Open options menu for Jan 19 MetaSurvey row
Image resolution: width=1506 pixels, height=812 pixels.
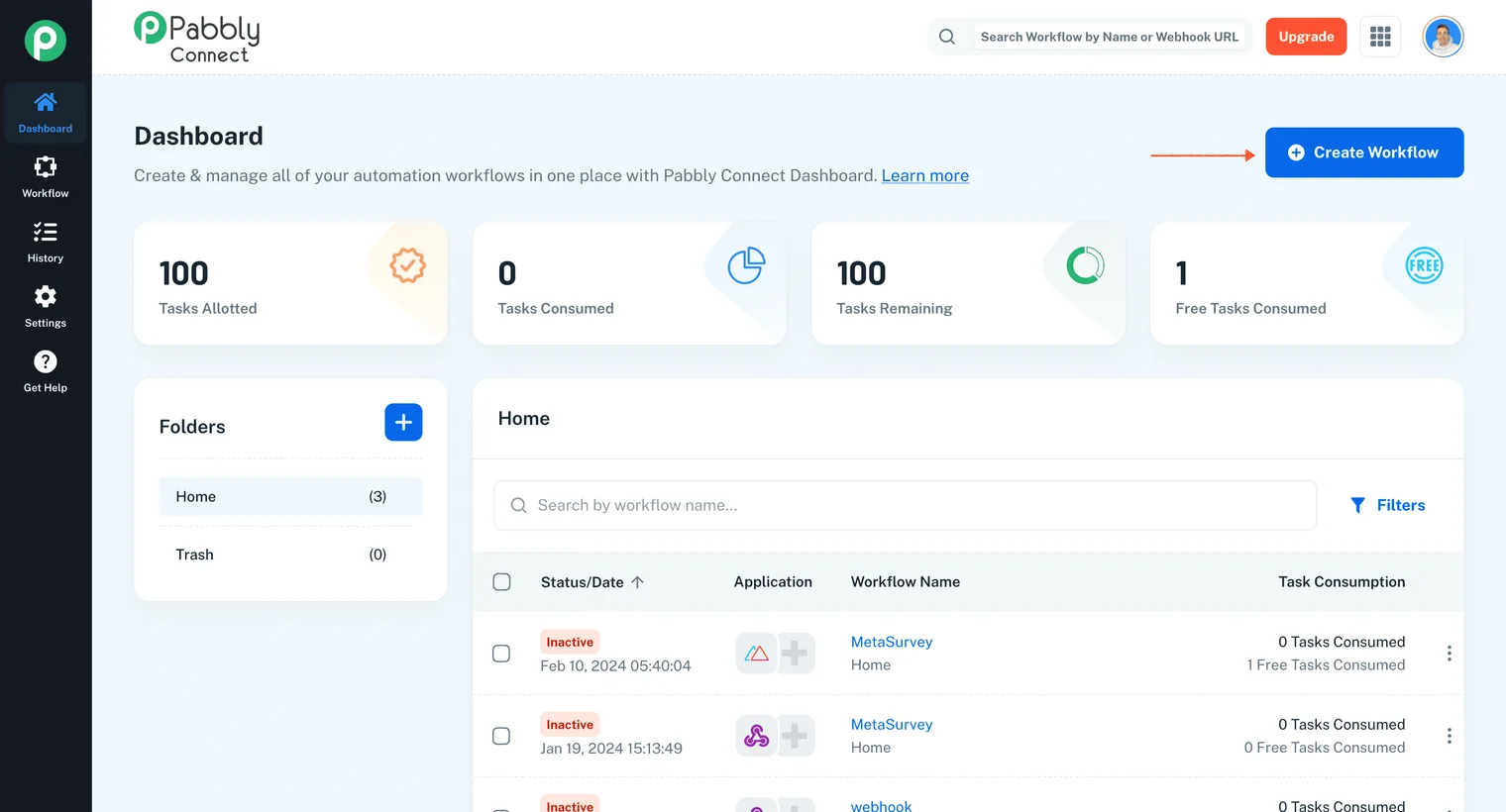pyautogui.click(x=1449, y=736)
